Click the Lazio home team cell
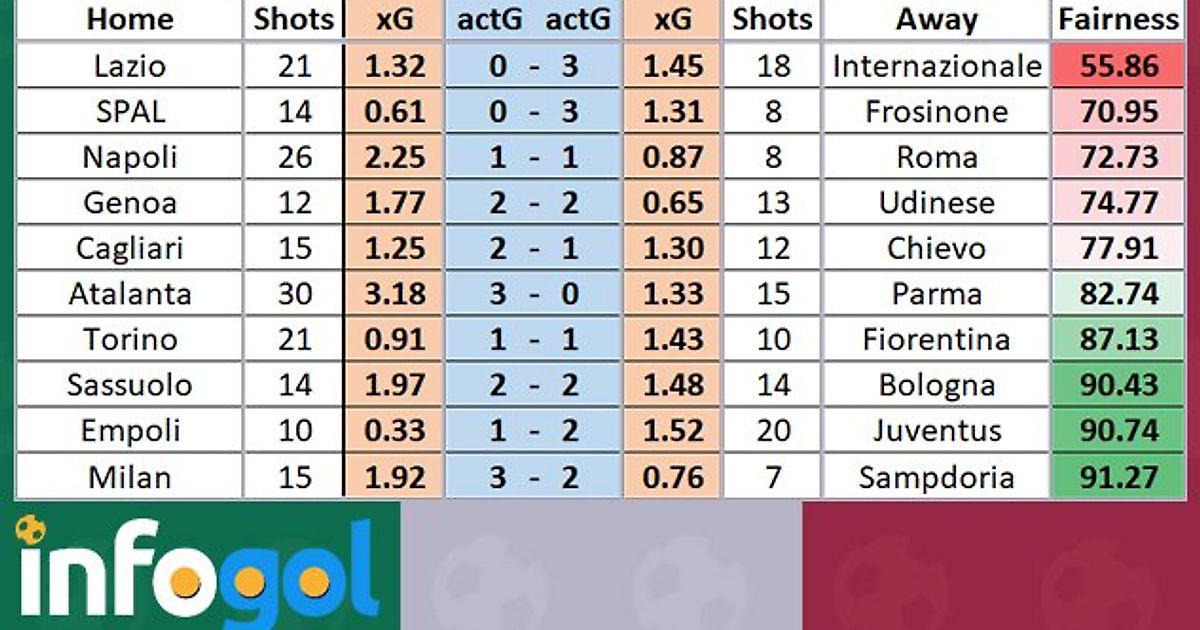Image resolution: width=1200 pixels, height=630 pixels. pos(130,66)
